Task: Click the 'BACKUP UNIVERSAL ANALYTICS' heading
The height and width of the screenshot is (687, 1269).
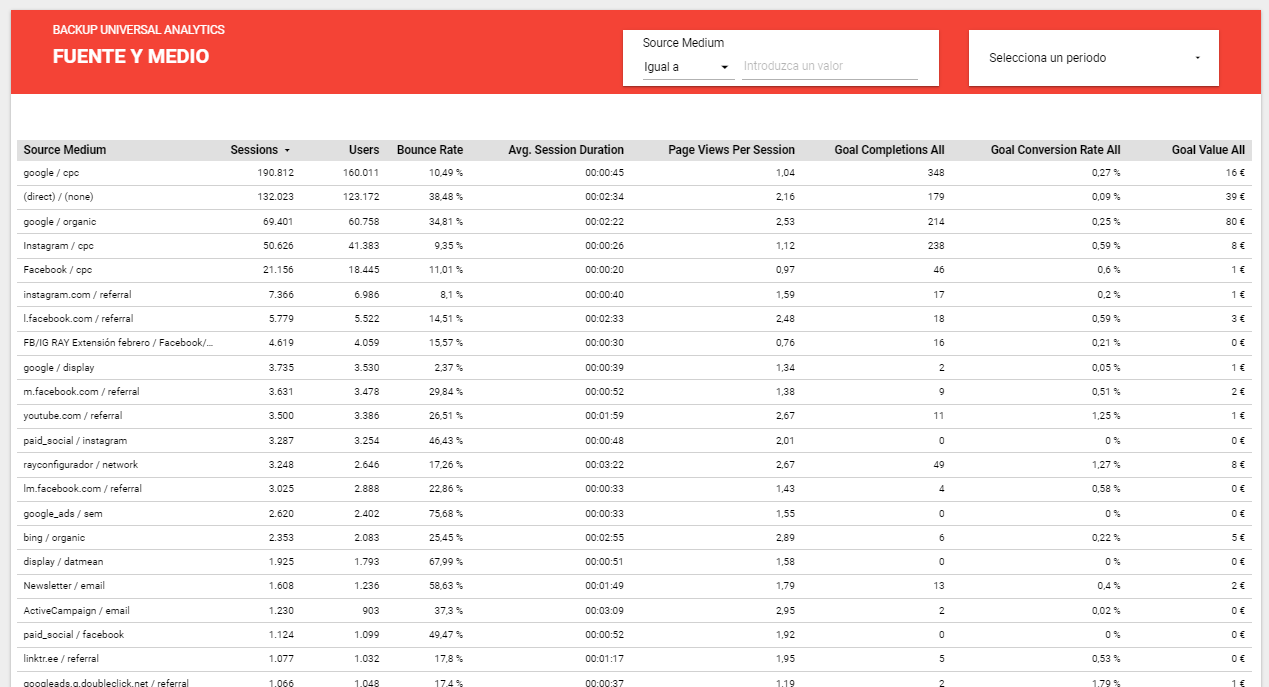Action: (139, 30)
